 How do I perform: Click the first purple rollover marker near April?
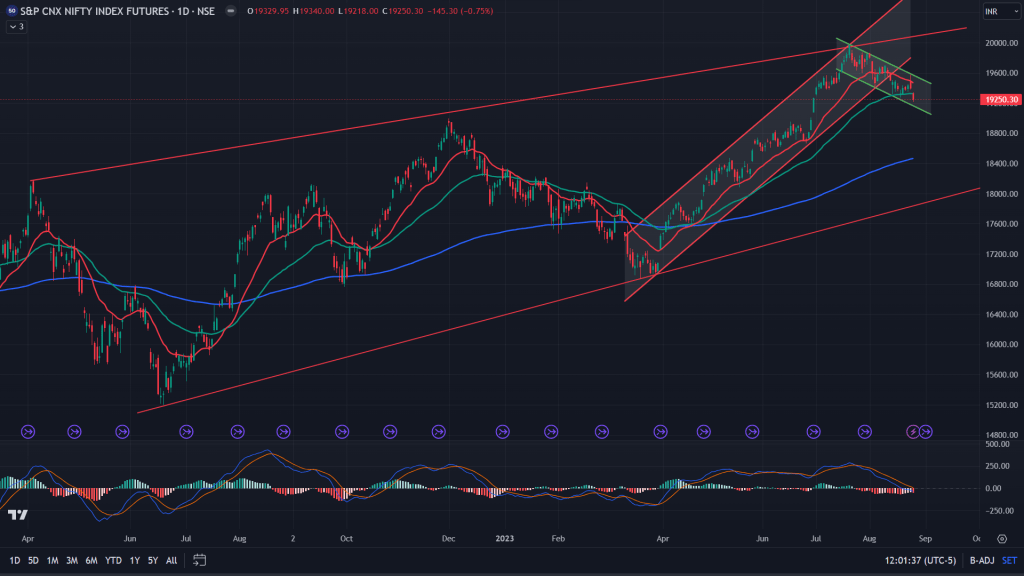click(x=27, y=431)
